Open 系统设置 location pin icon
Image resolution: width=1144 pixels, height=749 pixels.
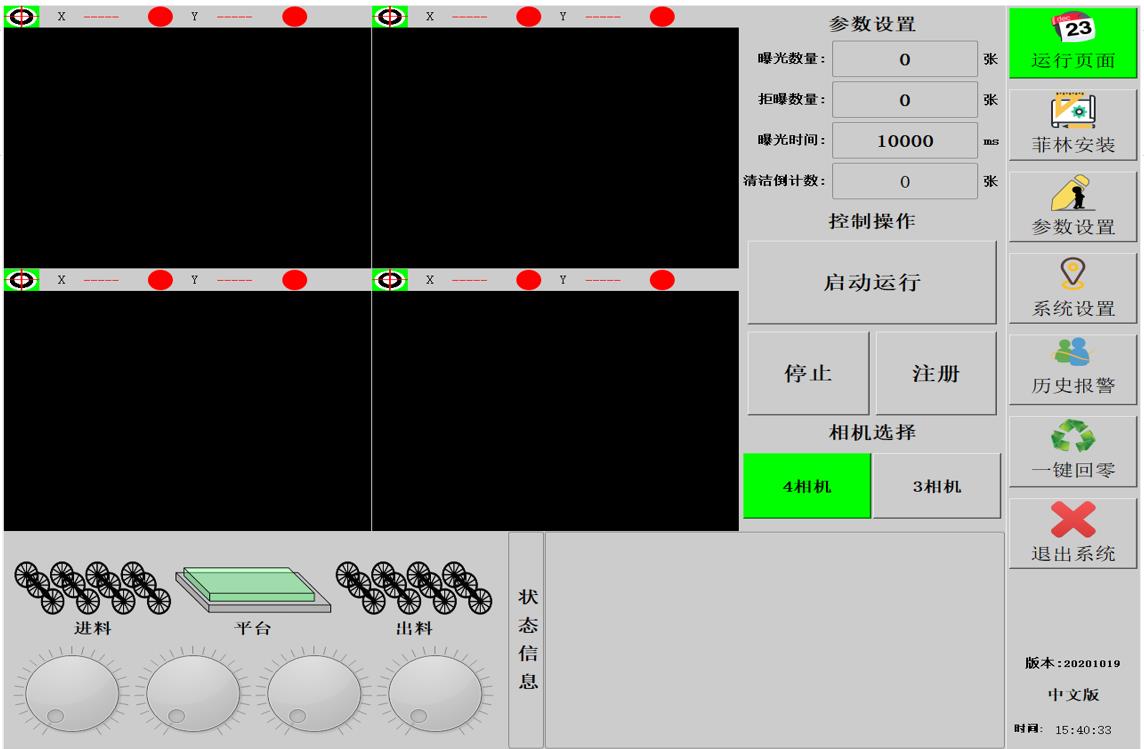pos(1073,271)
